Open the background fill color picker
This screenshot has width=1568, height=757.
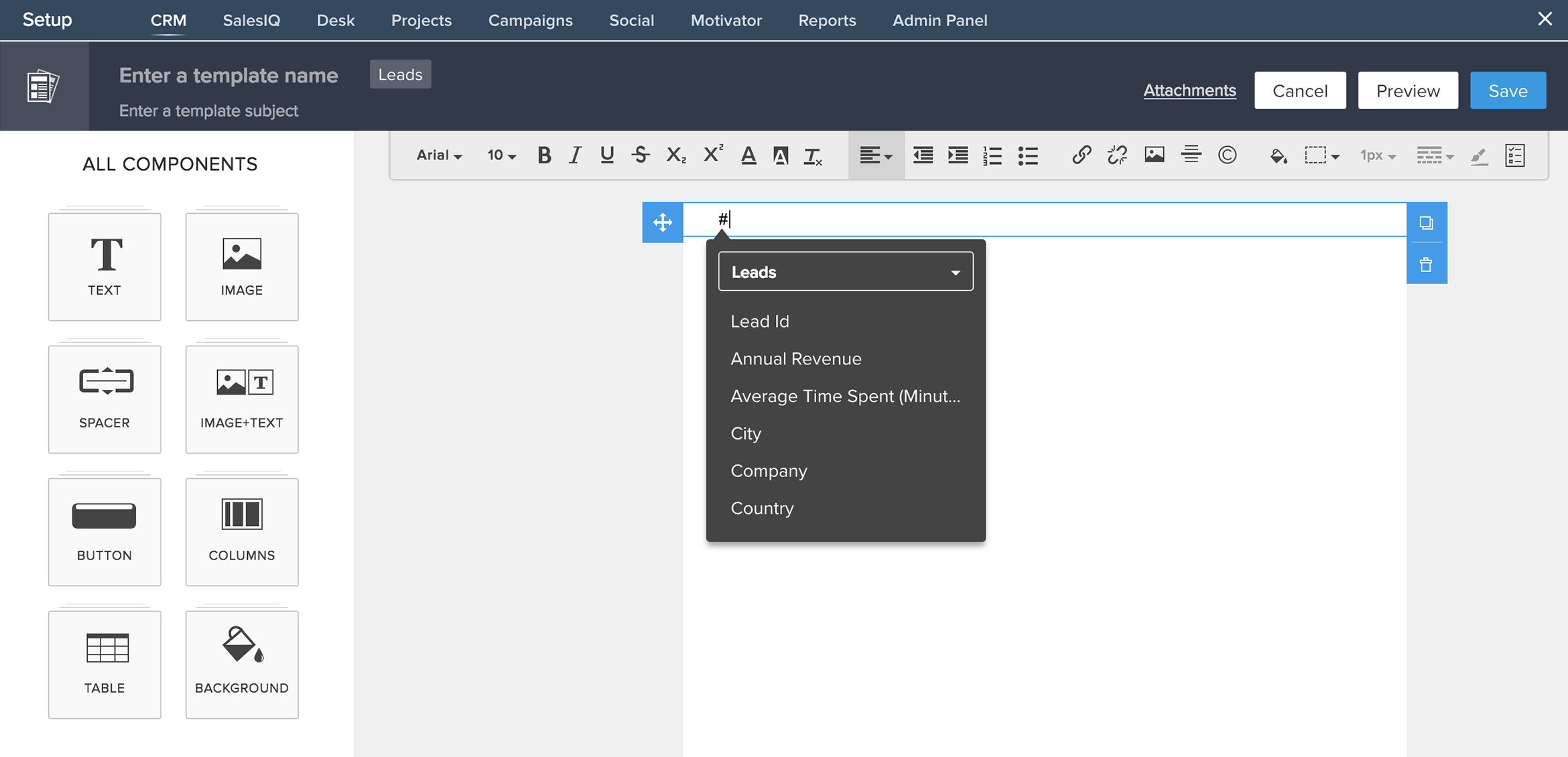1278,155
